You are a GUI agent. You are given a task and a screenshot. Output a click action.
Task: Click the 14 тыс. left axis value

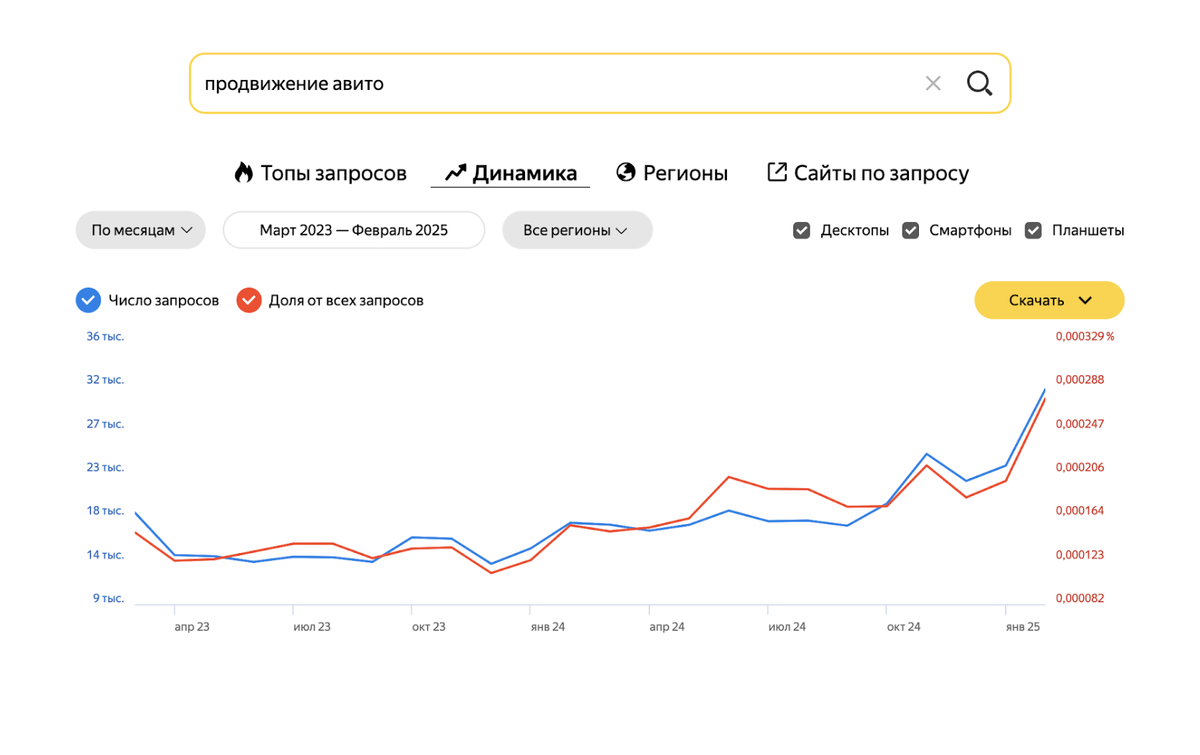click(105, 555)
